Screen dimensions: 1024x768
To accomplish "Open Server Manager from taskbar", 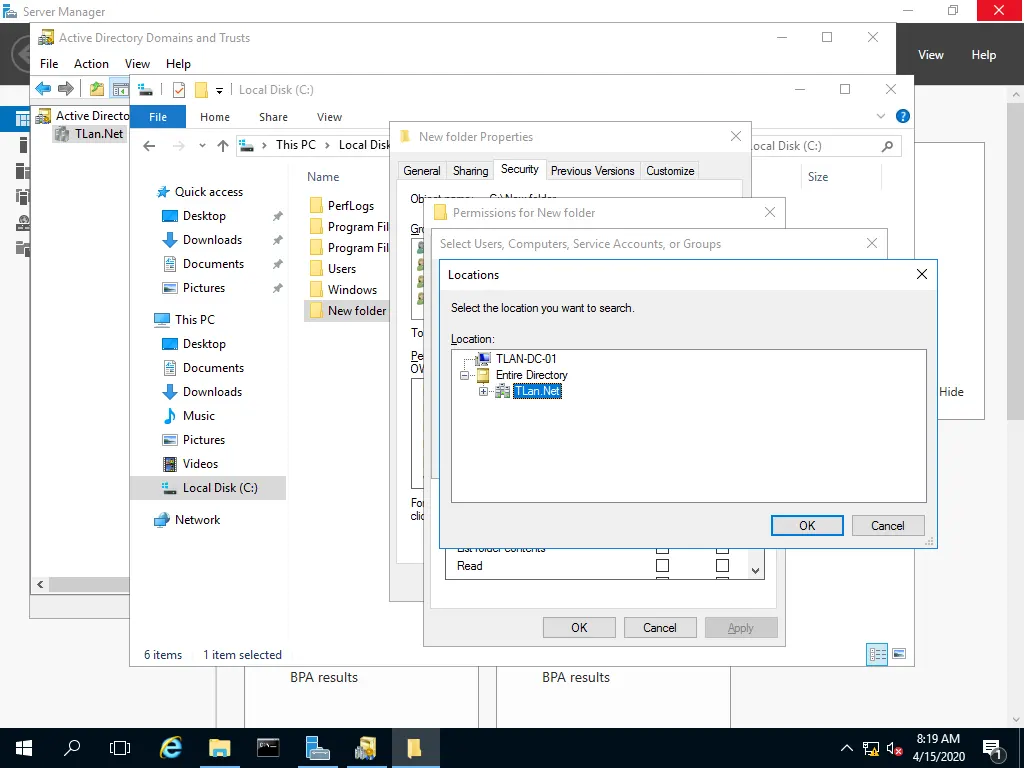I will pyautogui.click(x=317, y=748).
